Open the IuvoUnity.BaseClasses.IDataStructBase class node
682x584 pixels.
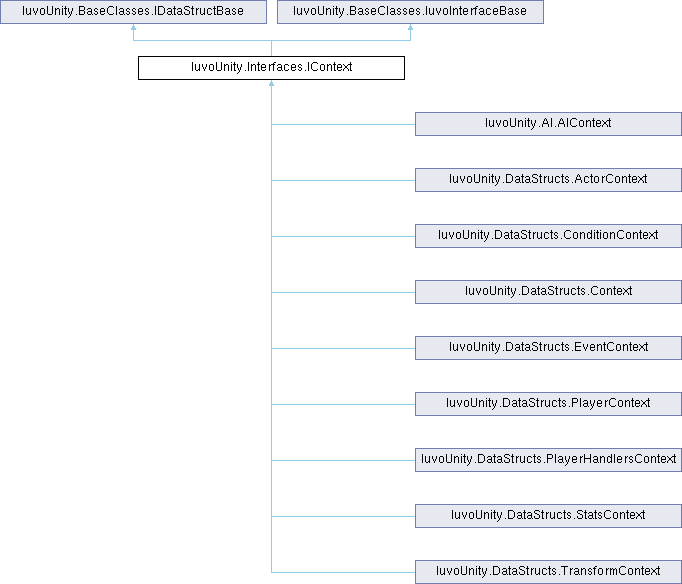click(133, 12)
